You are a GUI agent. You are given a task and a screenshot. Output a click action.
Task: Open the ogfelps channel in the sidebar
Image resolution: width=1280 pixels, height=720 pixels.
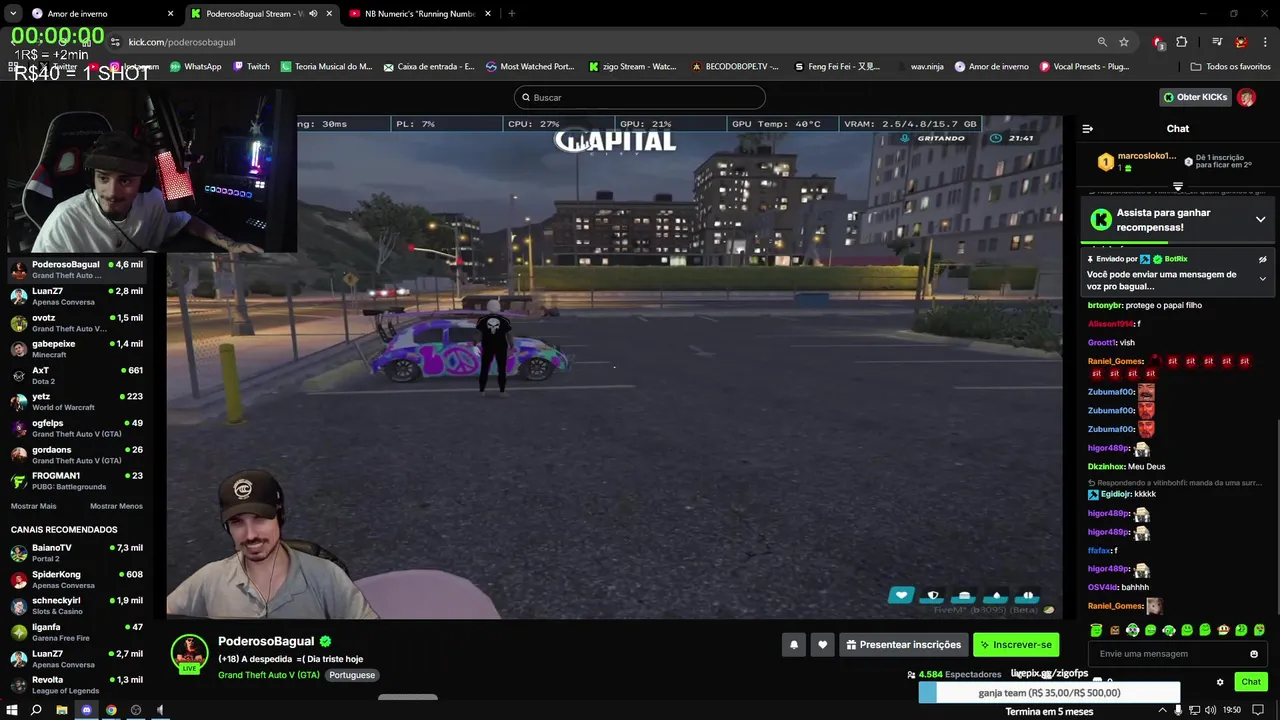[76, 428]
